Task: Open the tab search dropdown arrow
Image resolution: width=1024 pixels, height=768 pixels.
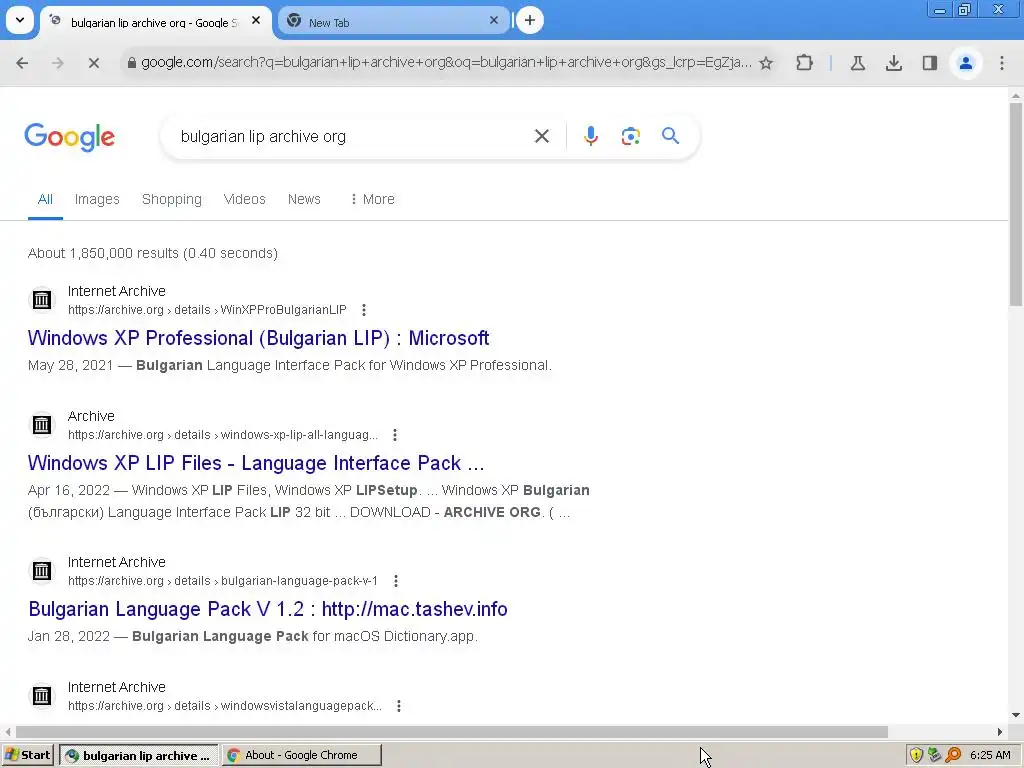Action: 20,20
